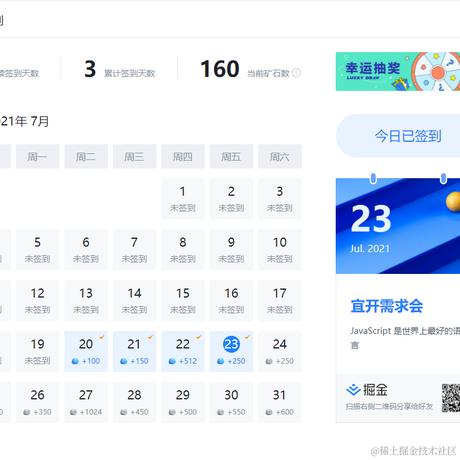Viewport: 460px width, 460px height.
Task: Select calendar day 24 with +250
Action: (280, 351)
